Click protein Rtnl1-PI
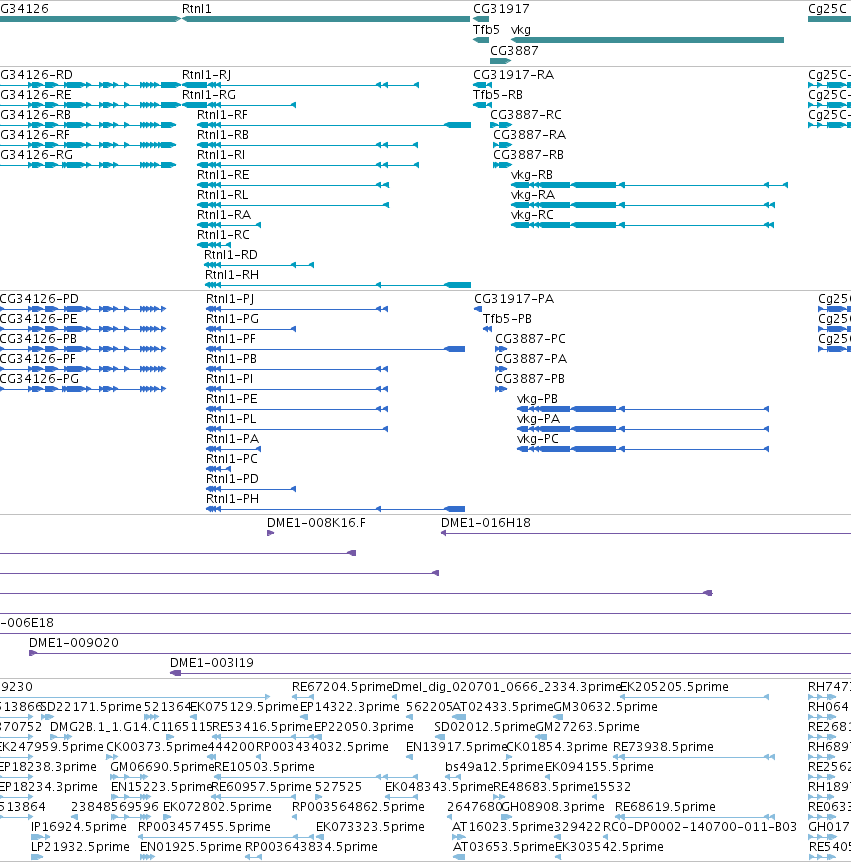Screen dimensions: 851x862 (297, 389)
